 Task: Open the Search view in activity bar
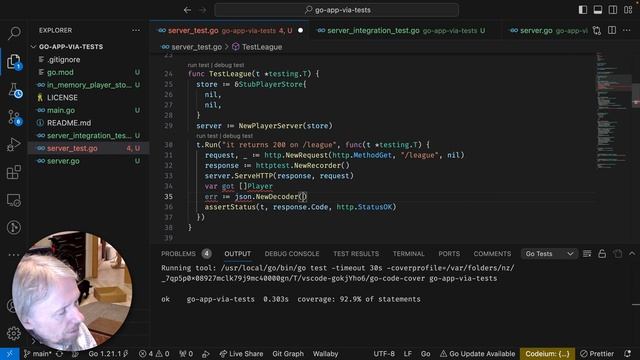point(14,33)
